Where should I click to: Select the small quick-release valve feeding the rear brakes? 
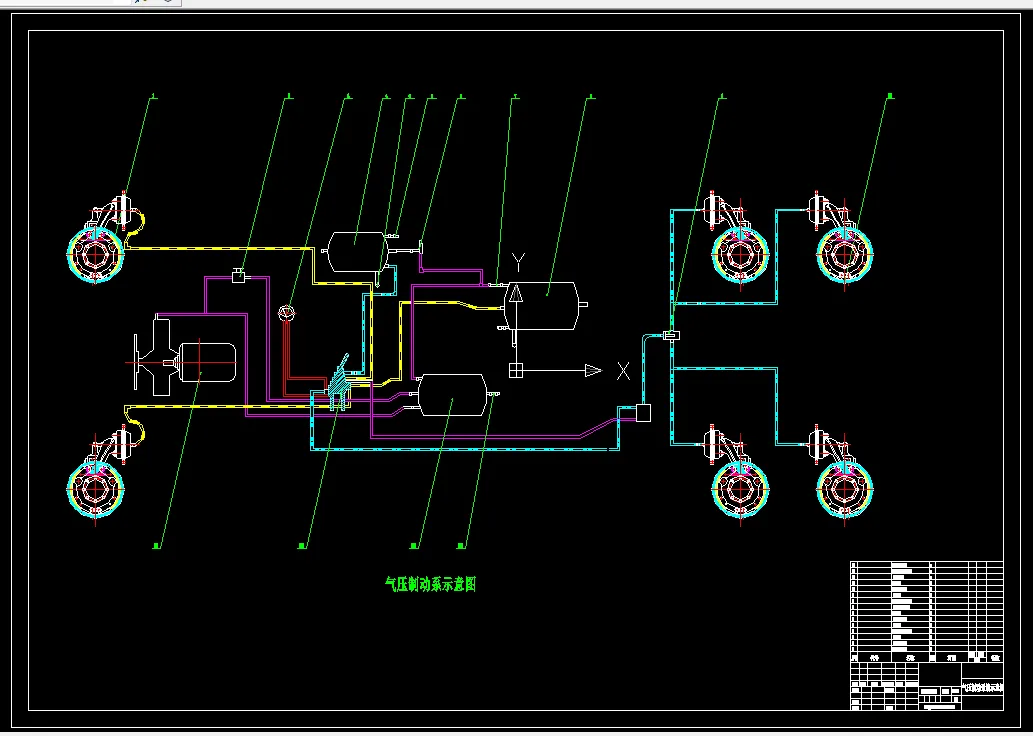point(671,336)
